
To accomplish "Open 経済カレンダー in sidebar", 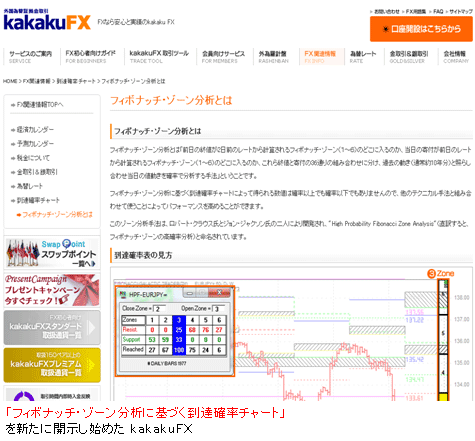I will tap(35, 129).
